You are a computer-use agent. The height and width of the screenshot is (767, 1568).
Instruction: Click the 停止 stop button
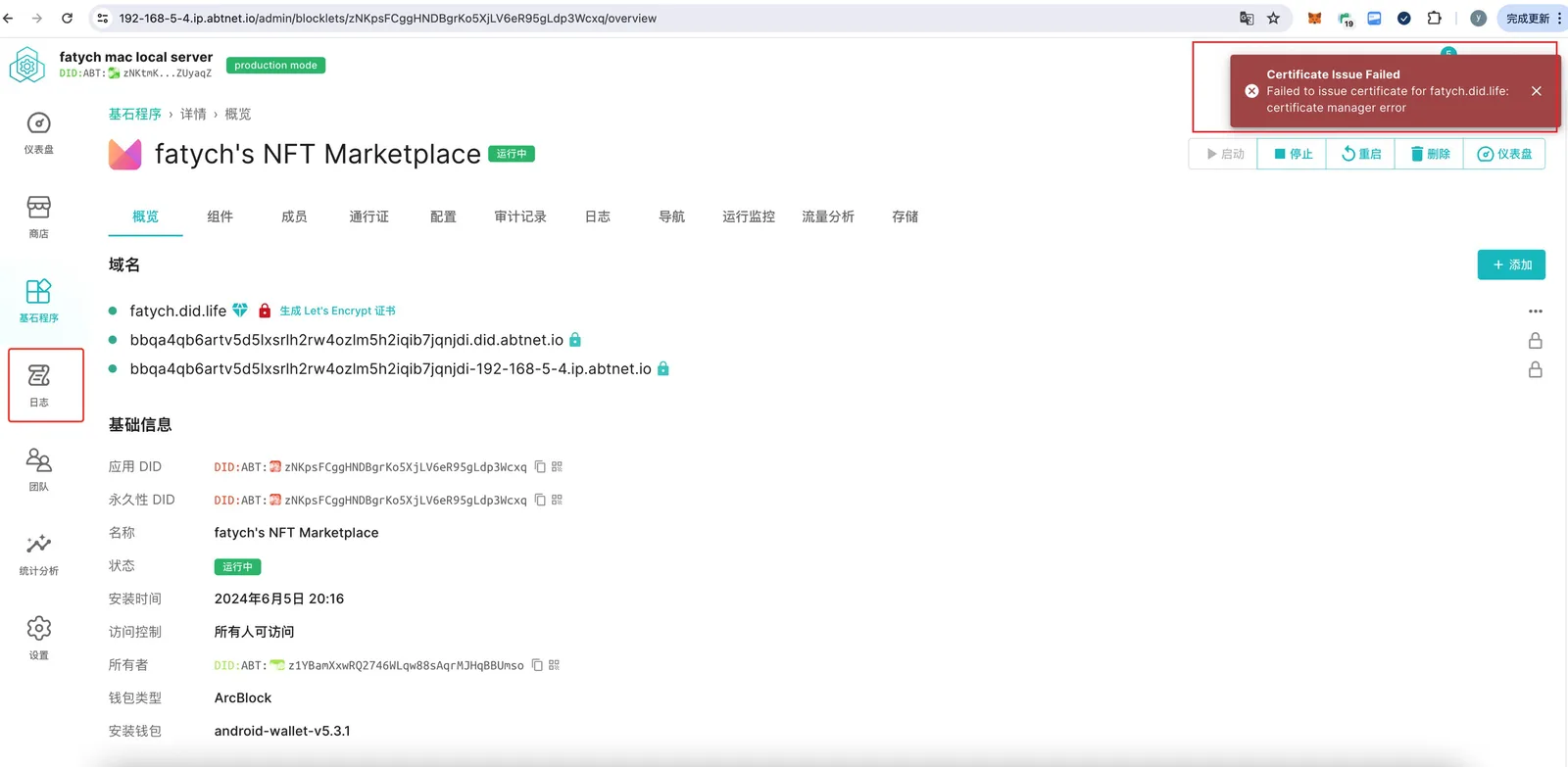[x=1292, y=154]
